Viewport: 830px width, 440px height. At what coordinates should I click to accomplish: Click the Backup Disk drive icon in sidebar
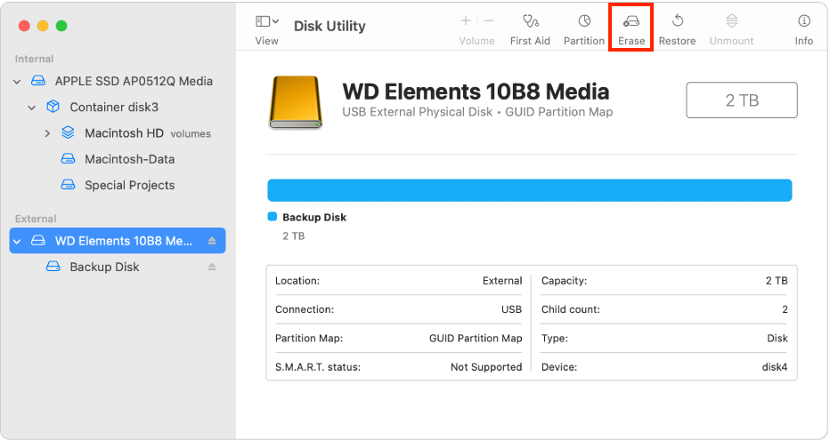coord(53,266)
